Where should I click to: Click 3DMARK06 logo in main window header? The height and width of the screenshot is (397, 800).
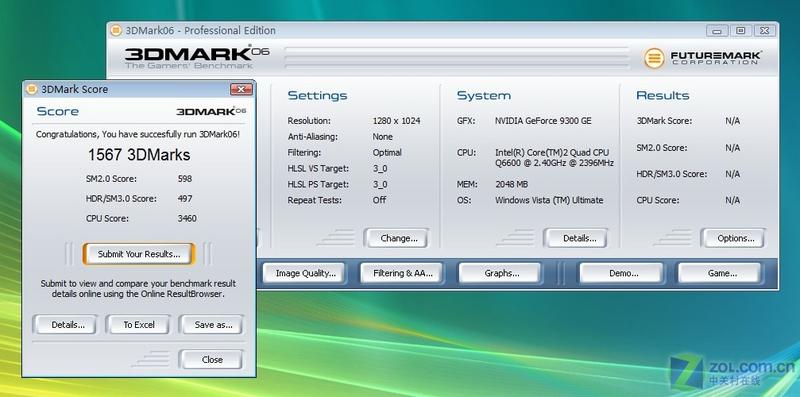pos(196,56)
